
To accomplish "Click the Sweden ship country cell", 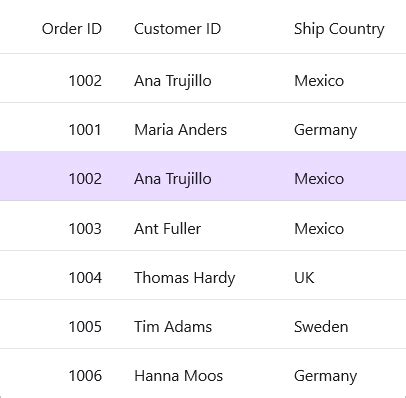I will pyautogui.click(x=321, y=327).
